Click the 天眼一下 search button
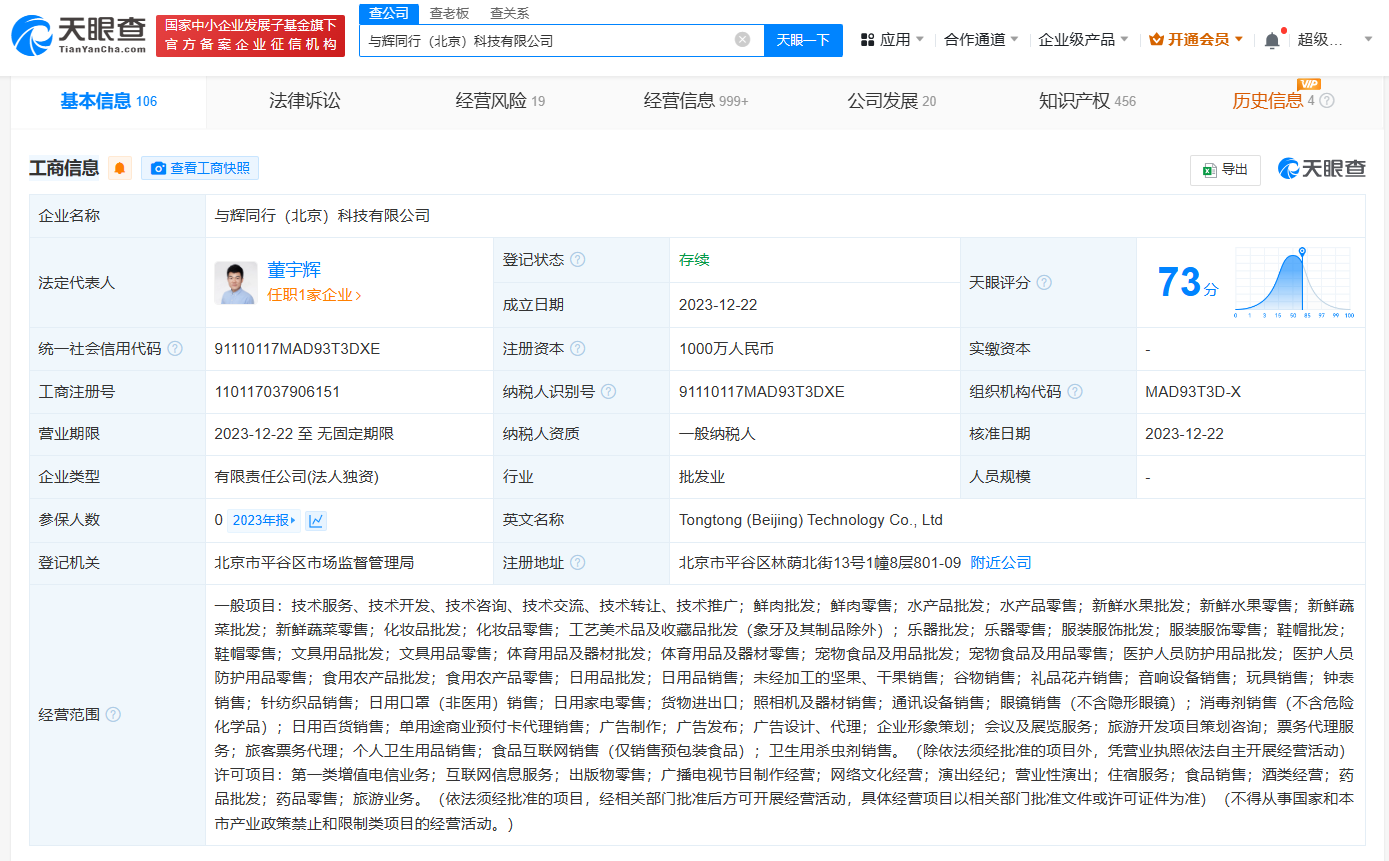 (x=801, y=39)
